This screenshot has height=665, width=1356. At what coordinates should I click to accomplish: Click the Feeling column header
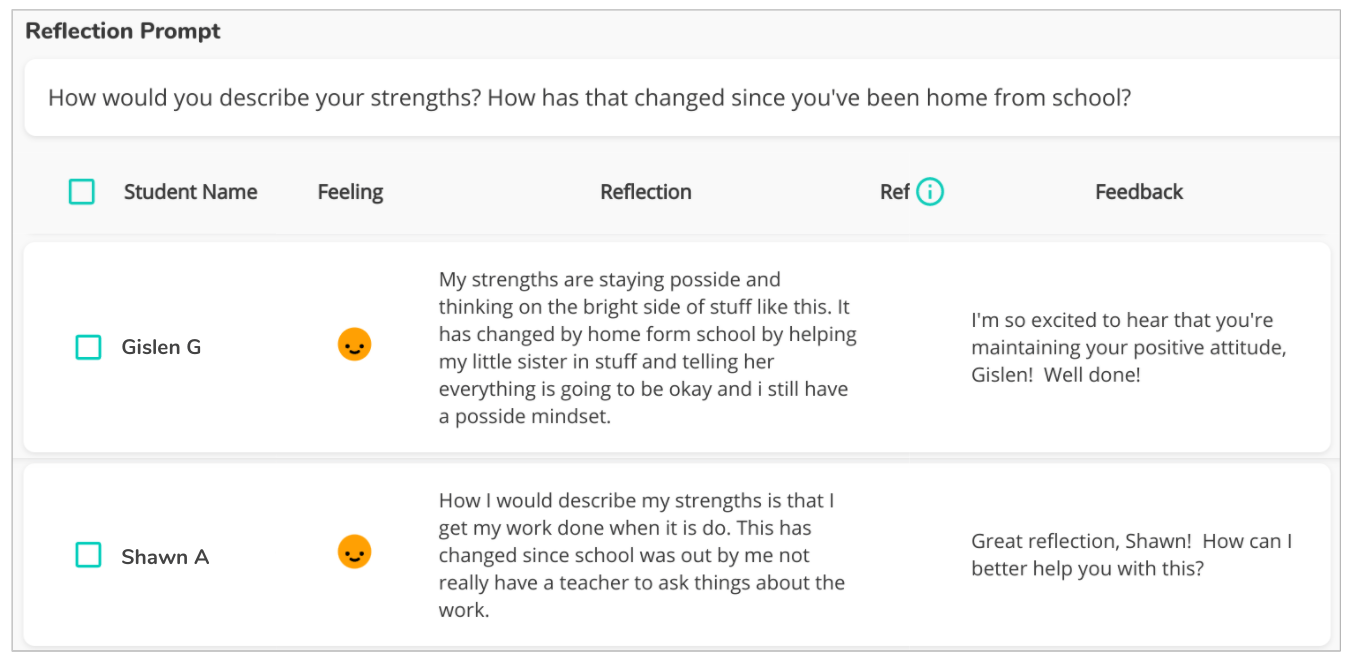350,191
